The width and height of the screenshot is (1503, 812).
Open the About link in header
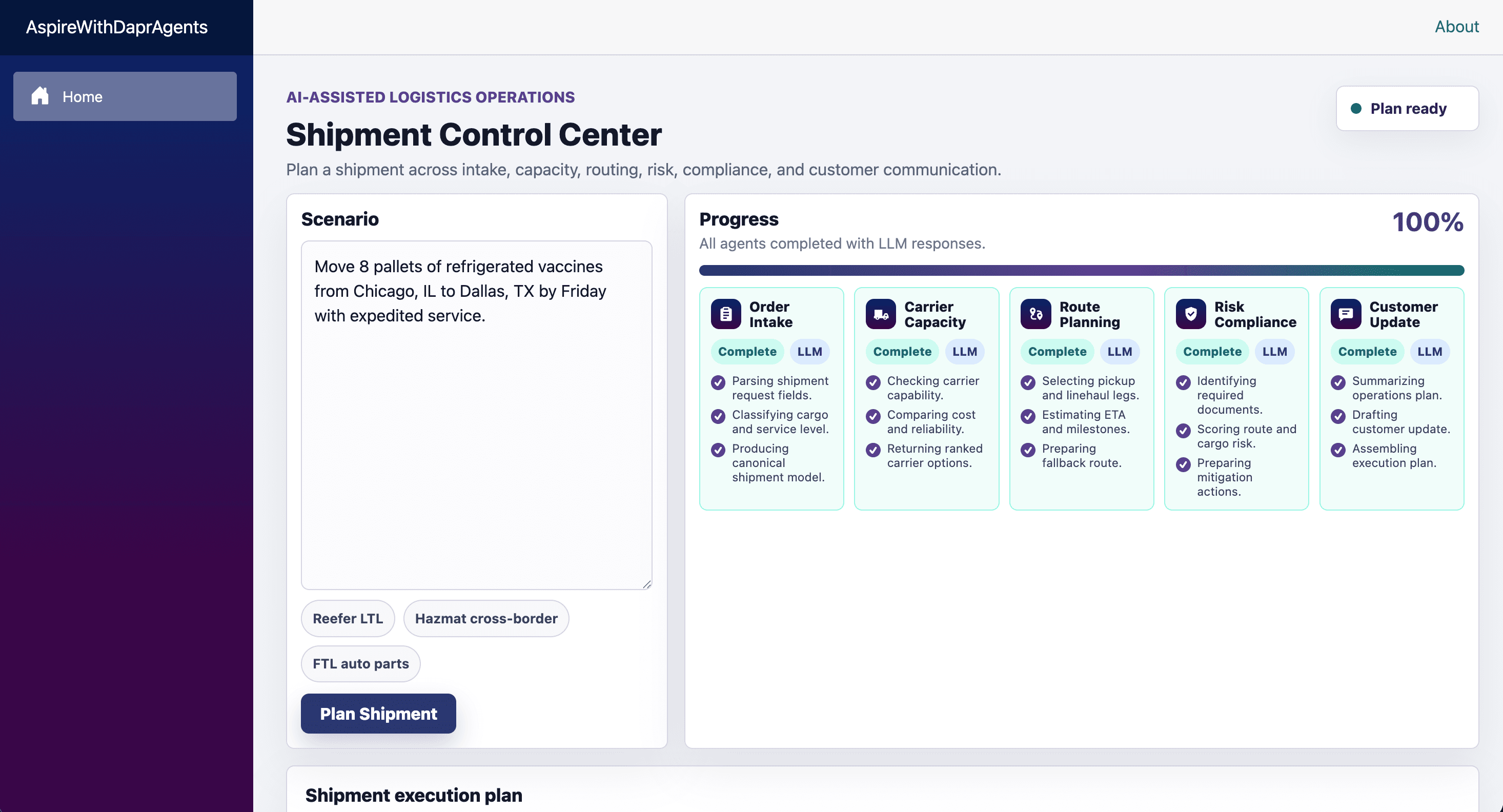[1456, 27]
